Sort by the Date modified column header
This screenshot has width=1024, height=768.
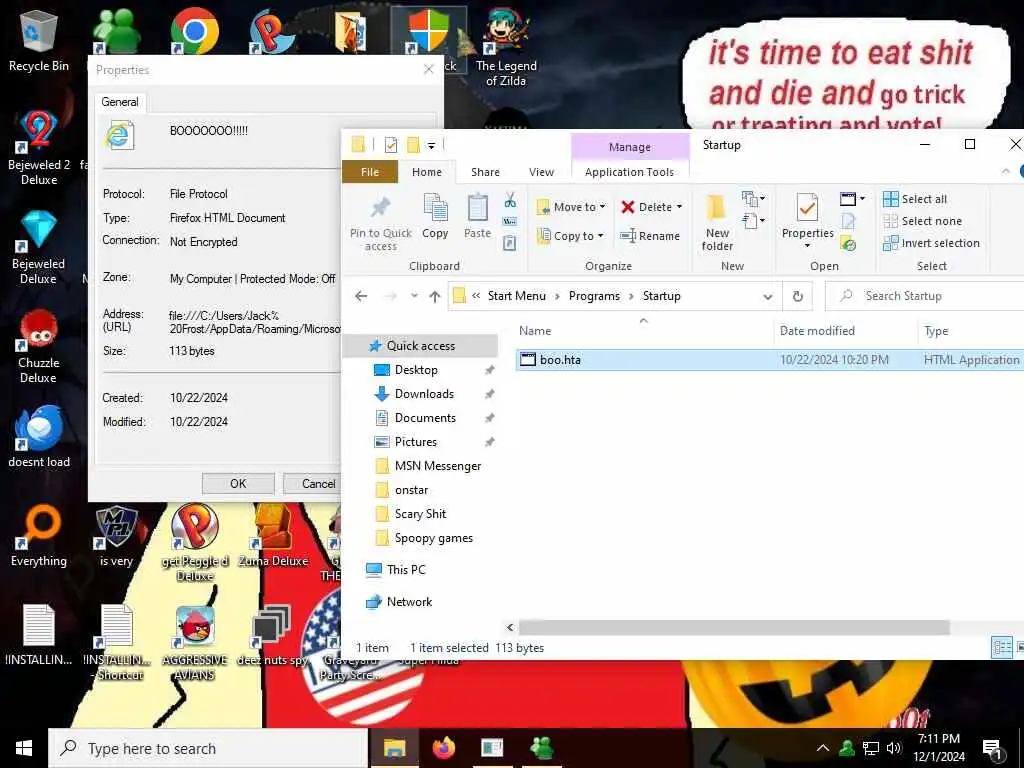pos(846,330)
